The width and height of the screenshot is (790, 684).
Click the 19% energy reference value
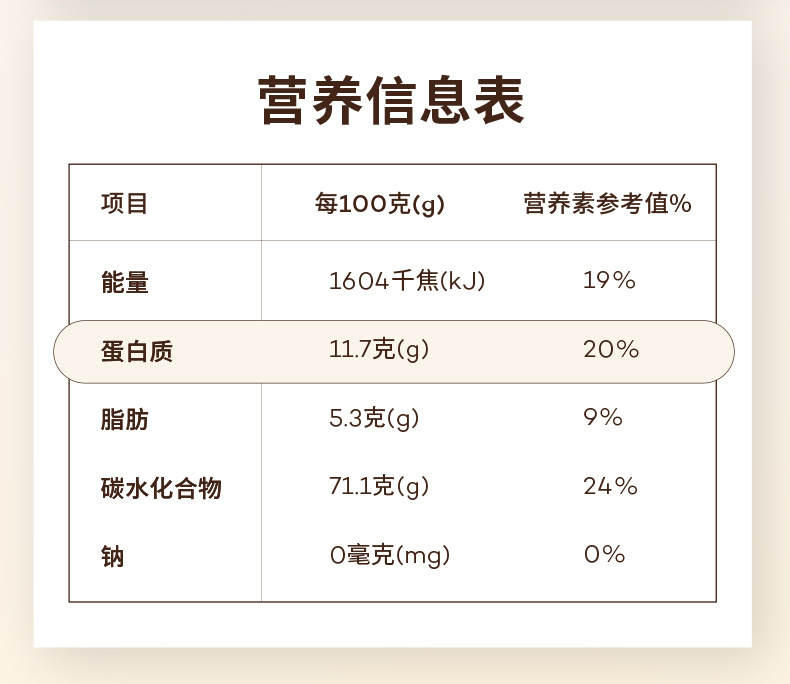coord(610,281)
